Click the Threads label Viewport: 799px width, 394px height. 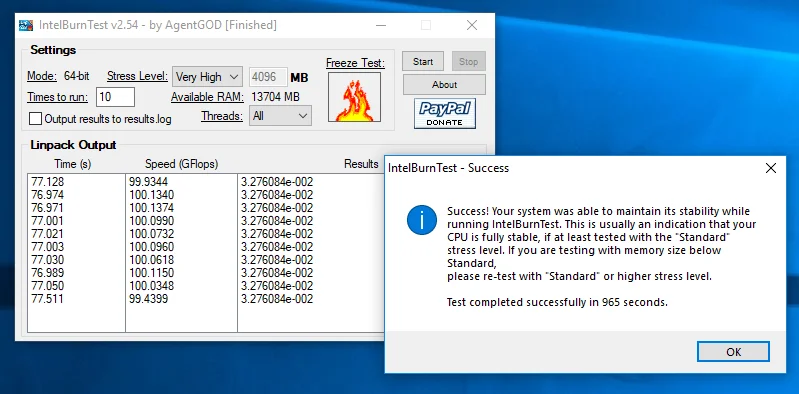[222, 116]
